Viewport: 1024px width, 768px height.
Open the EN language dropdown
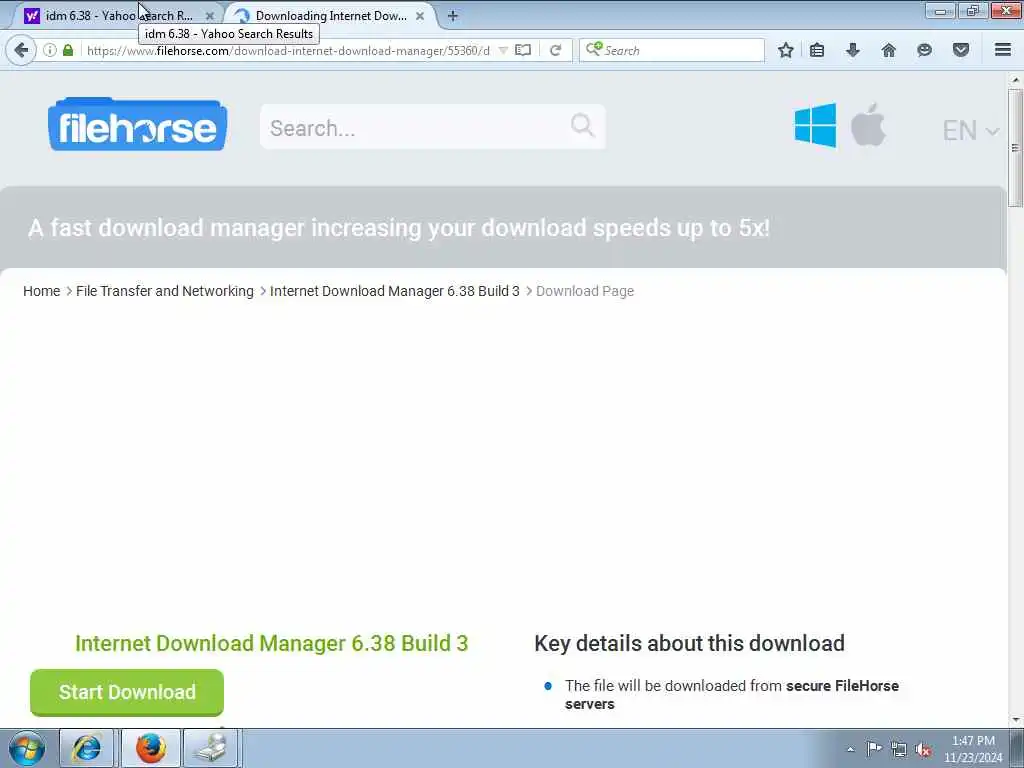970,131
